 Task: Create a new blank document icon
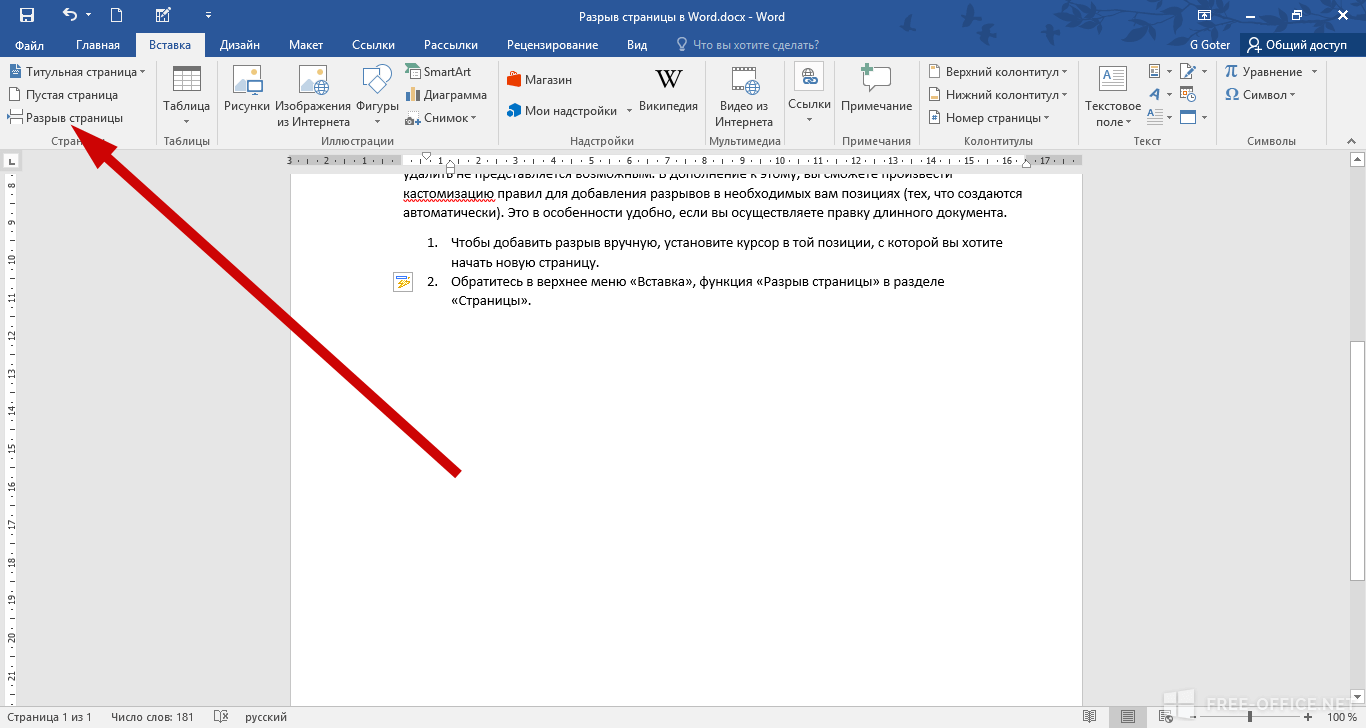point(117,15)
